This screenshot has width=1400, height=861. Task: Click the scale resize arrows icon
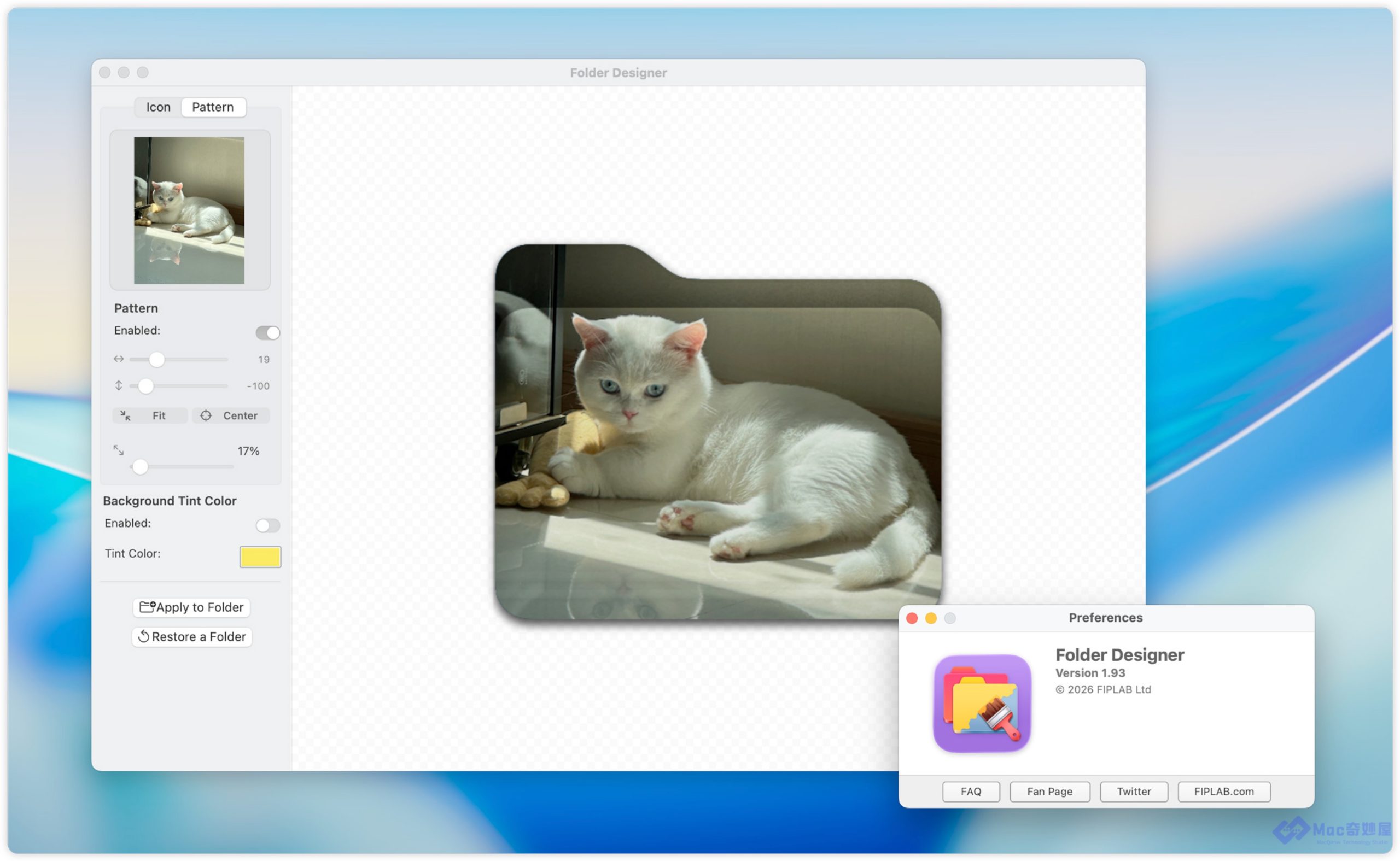click(119, 450)
